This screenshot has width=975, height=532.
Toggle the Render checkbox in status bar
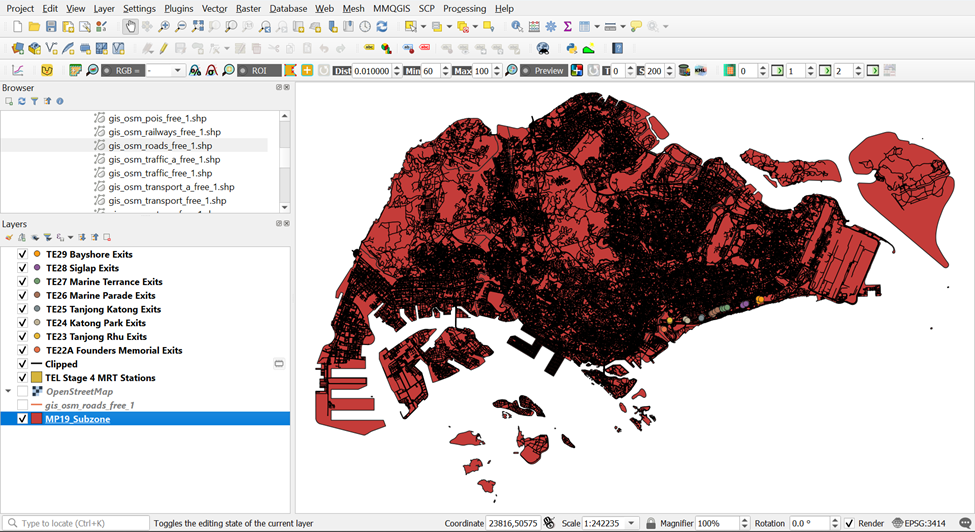[x=849, y=523]
